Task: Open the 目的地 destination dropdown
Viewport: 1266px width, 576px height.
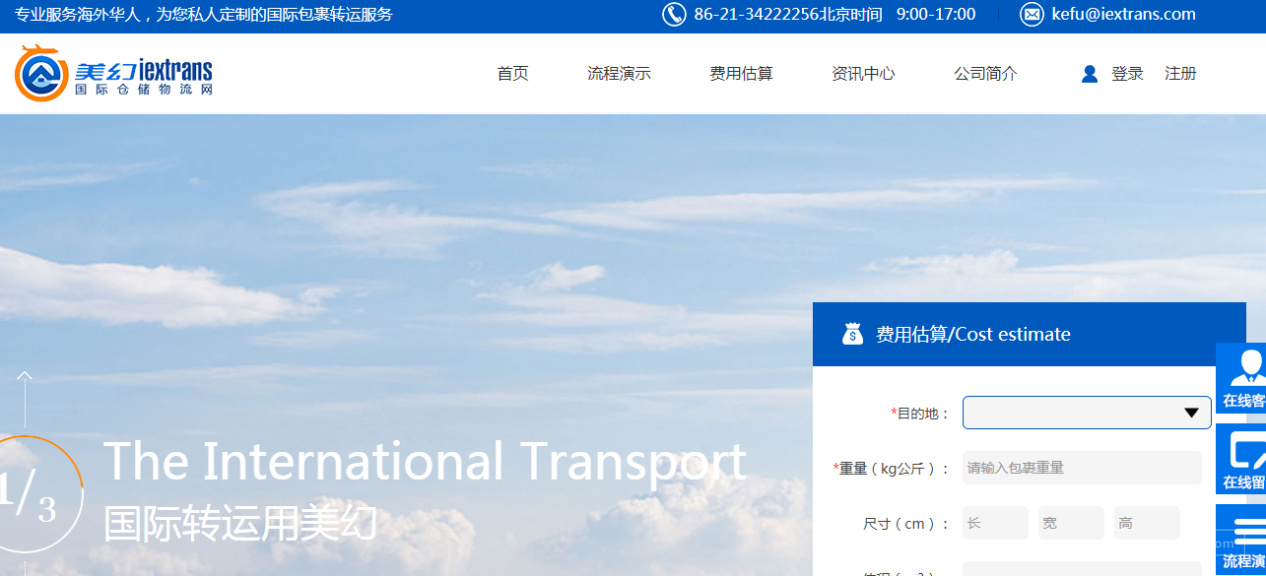Action: 1086,412
